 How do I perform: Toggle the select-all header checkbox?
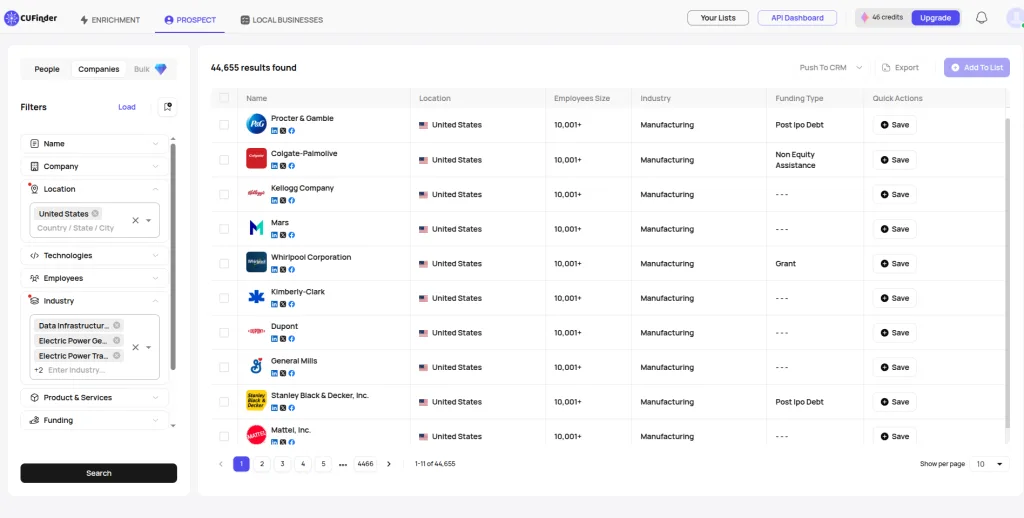click(224, 98)
